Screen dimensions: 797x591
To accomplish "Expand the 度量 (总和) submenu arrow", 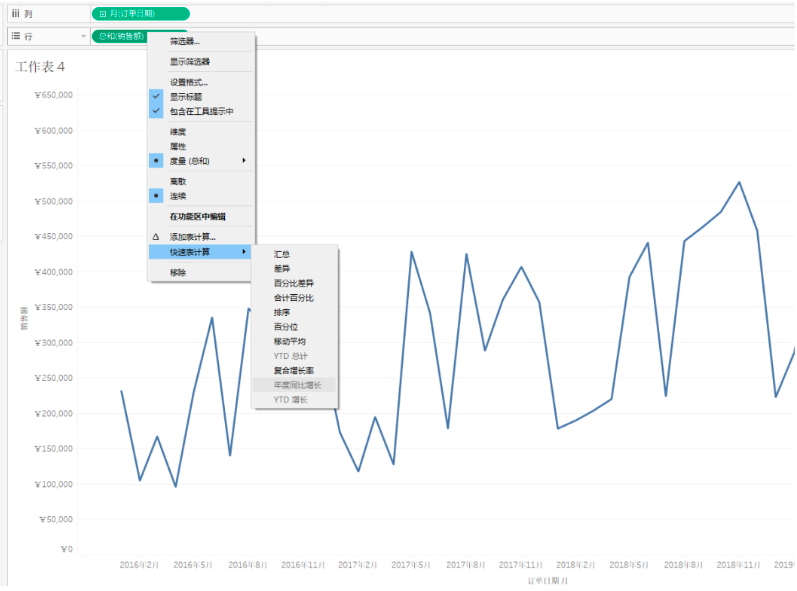I will (x=244, y=160).
